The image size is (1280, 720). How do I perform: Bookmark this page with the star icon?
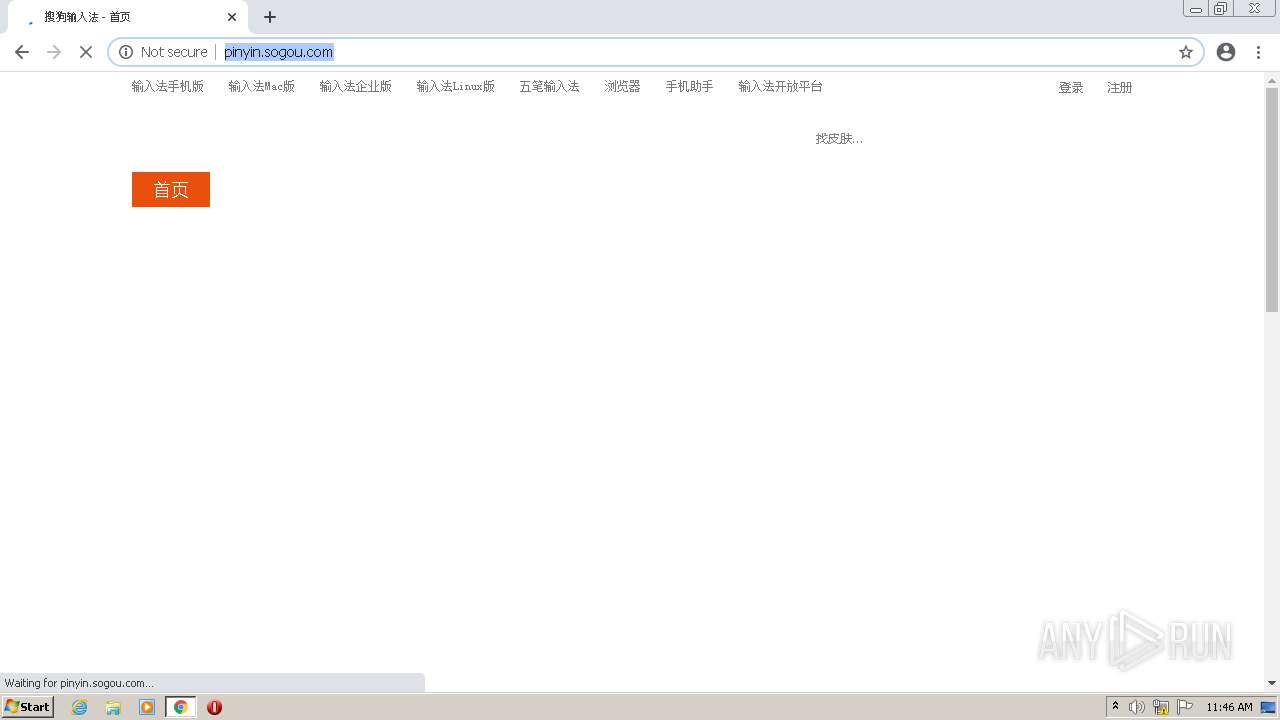1186,52
